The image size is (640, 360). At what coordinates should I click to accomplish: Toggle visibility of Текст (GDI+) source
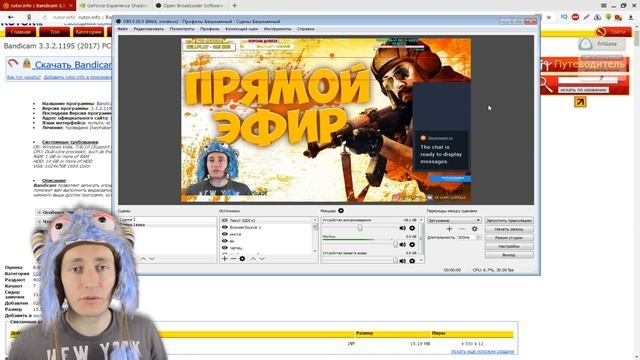pyautogui.click(x=224, y=220)
